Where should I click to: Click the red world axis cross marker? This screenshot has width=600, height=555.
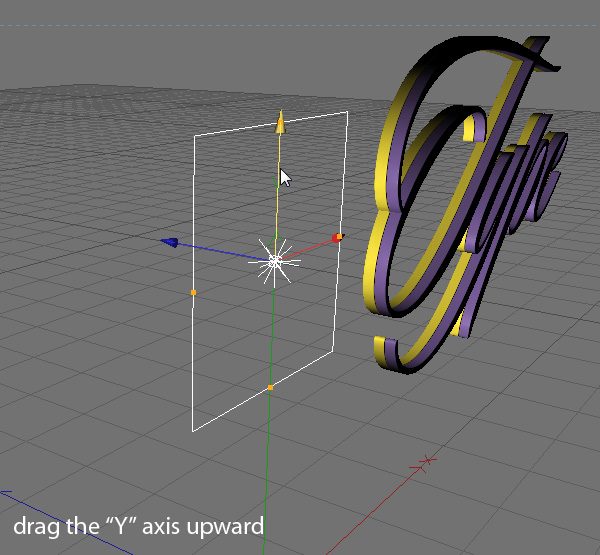(x=428, y=460)
